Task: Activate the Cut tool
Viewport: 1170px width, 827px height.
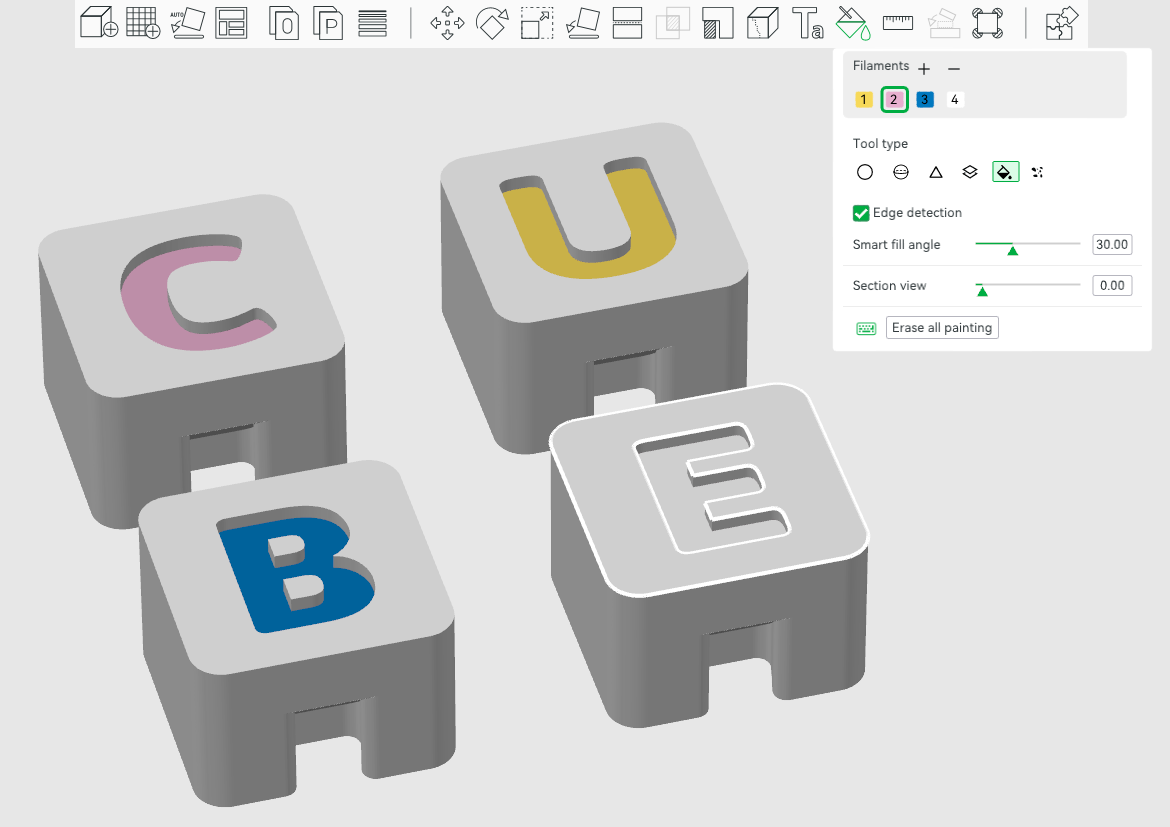Action: [x=627, y=23]
